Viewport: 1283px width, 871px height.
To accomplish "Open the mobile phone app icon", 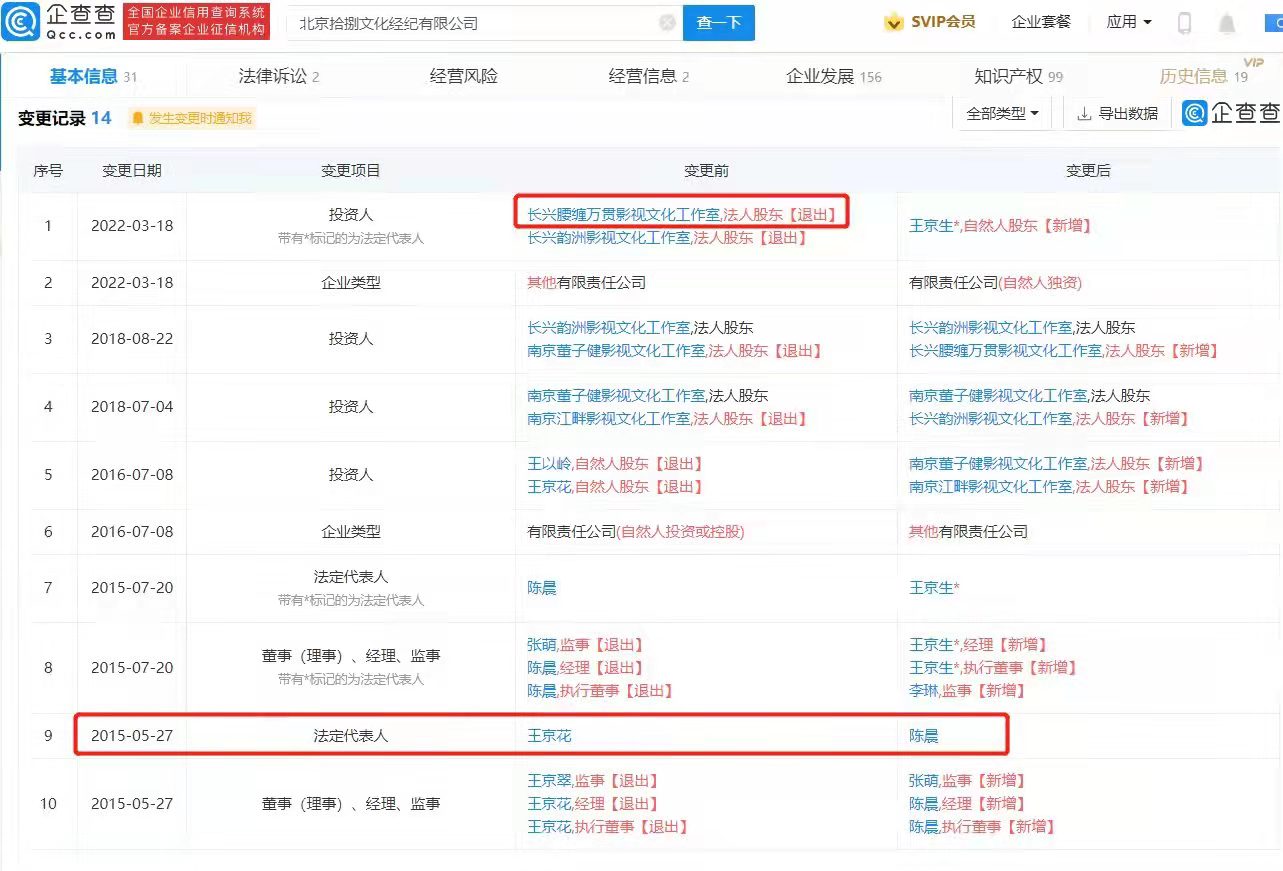I will pos(1184,23).
